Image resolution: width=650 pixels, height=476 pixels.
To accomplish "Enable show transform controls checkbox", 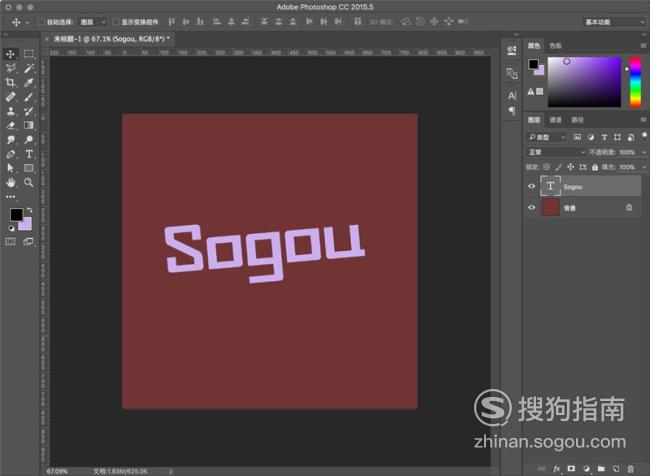I will coord(116,22).
